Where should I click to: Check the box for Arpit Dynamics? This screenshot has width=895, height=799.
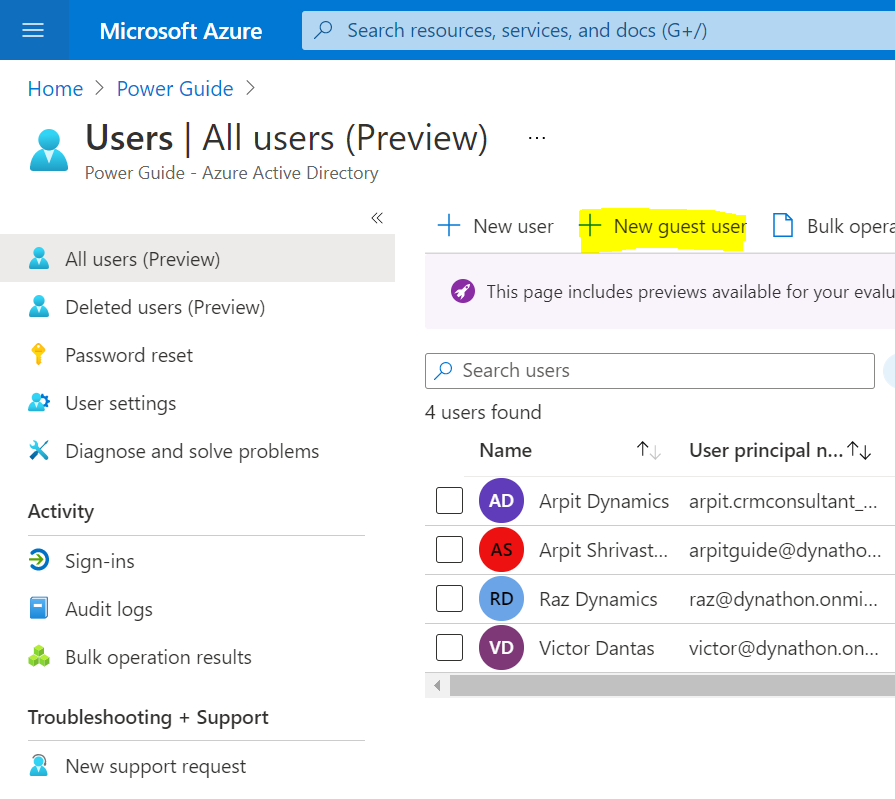point(449,501)
